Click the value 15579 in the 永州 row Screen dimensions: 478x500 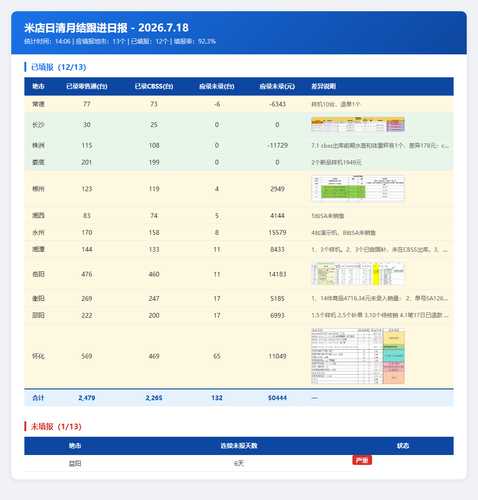(x=277, y=233)
